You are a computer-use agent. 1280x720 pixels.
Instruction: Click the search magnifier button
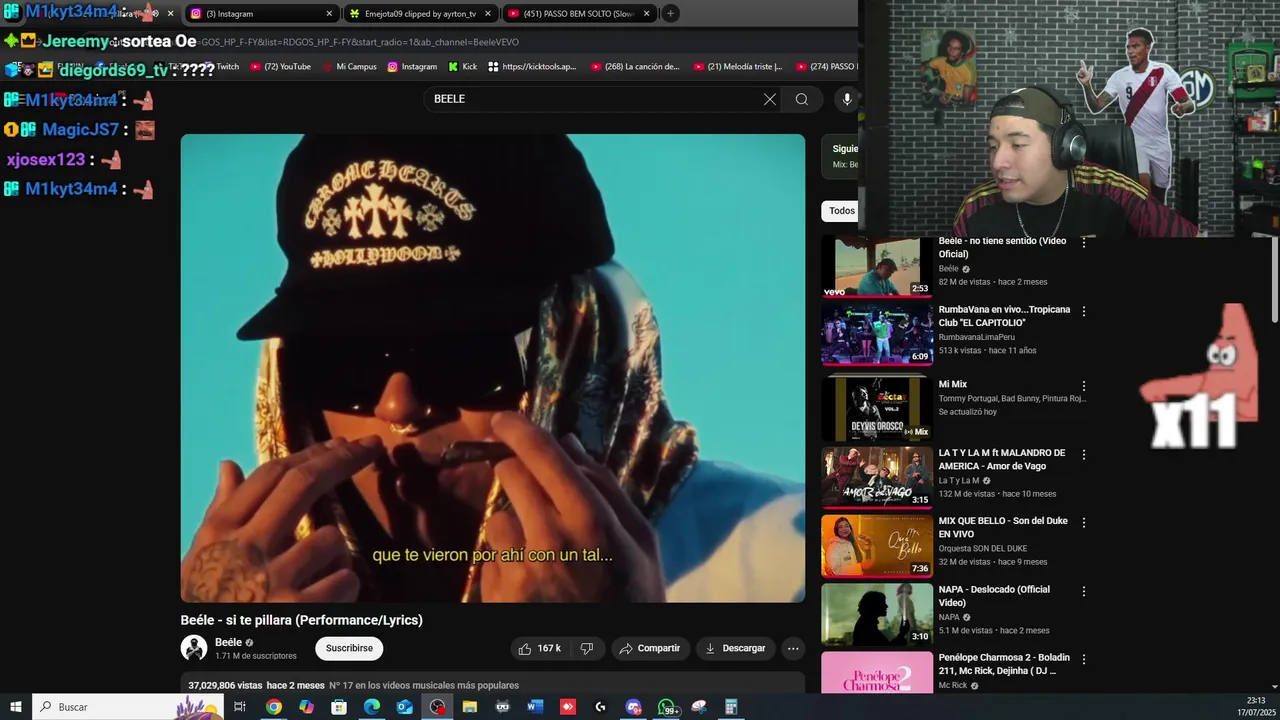(801, 99)
